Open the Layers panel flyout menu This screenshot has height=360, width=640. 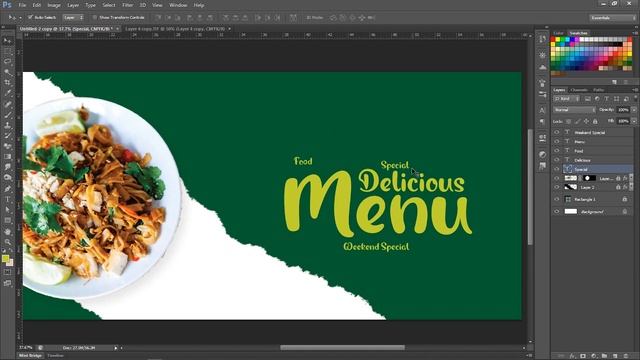pyautogui.click(x=635, y=90)
